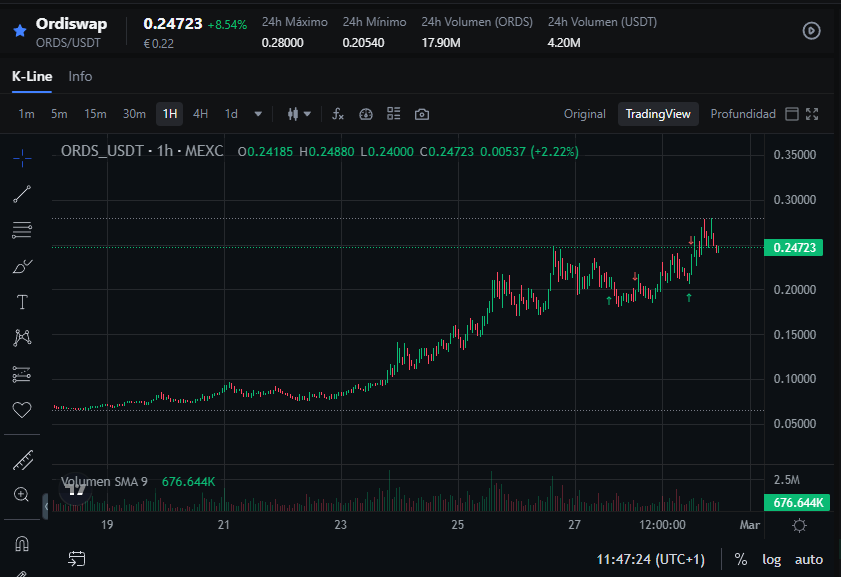The width and height of the screenshot is (841, 577).
Task: Select the 1H timeframe
Action: click(169, 114)
